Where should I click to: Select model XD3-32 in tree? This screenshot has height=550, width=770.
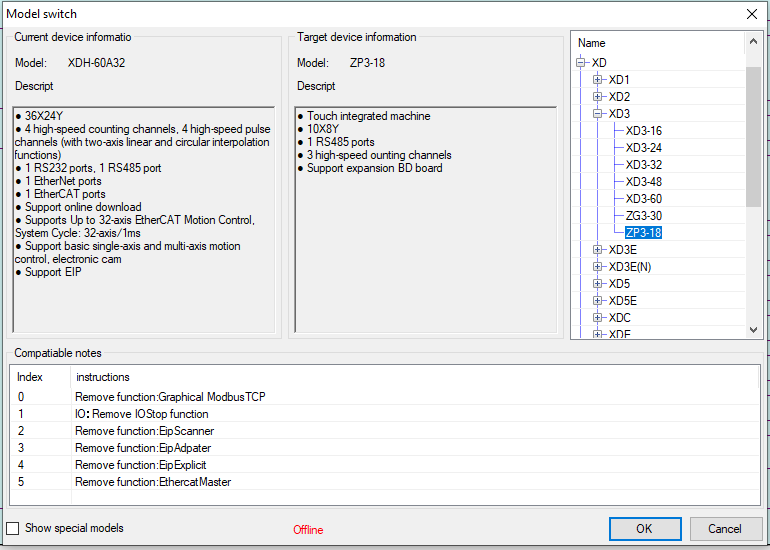click(x=643, y=165)
